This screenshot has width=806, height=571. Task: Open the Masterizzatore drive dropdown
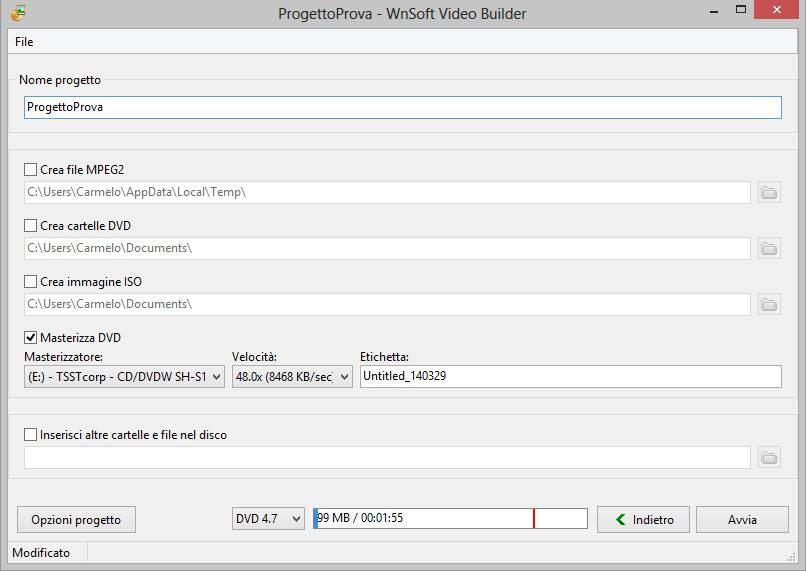(x=124, y=376)
